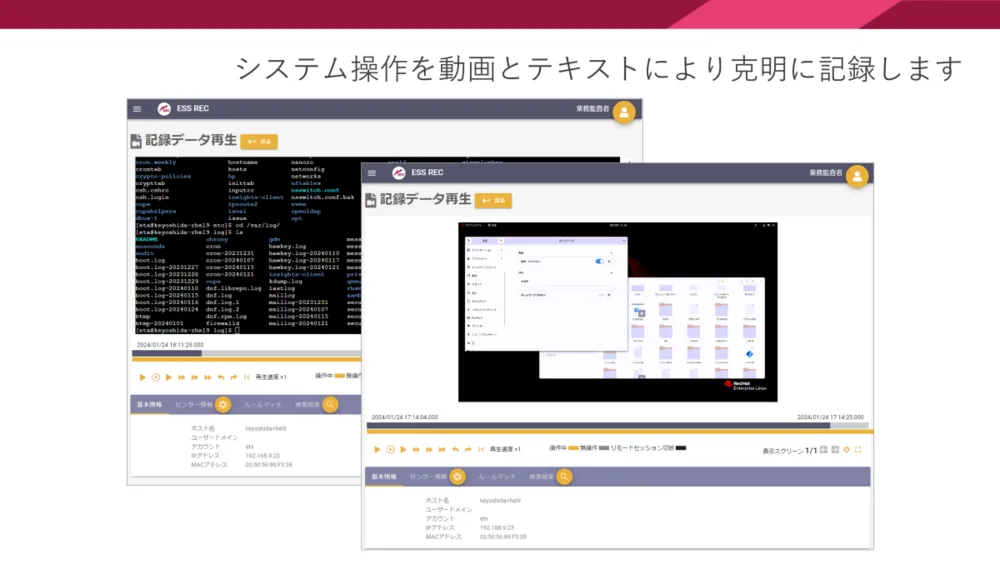Screen dimensions: 1000x564
Task: Click search magnifier button on front window tab bar
Action: [x=564, y=477]
